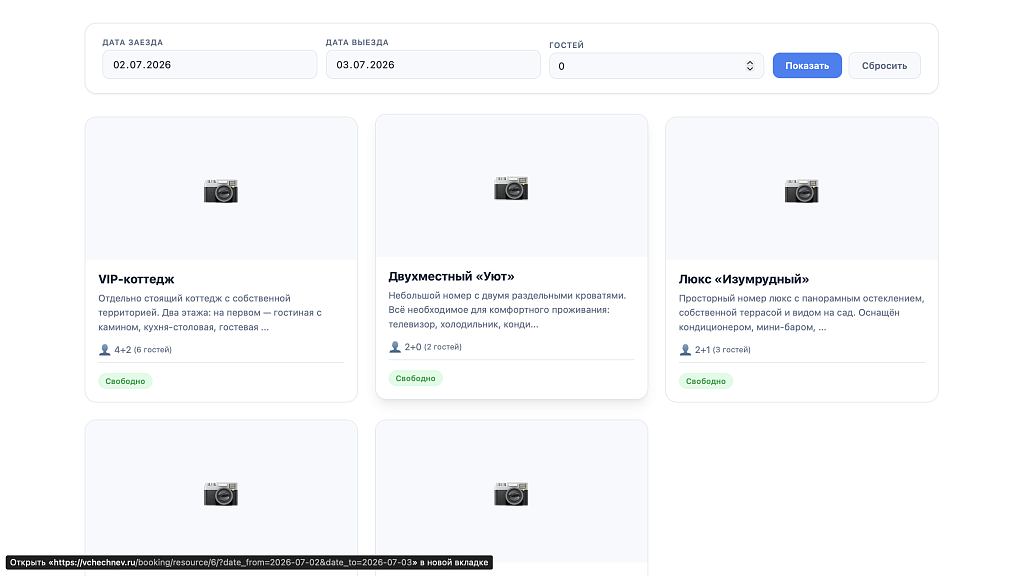Click the blue Показать button
The image size is (1024, 576).
(x=807, y=65)
